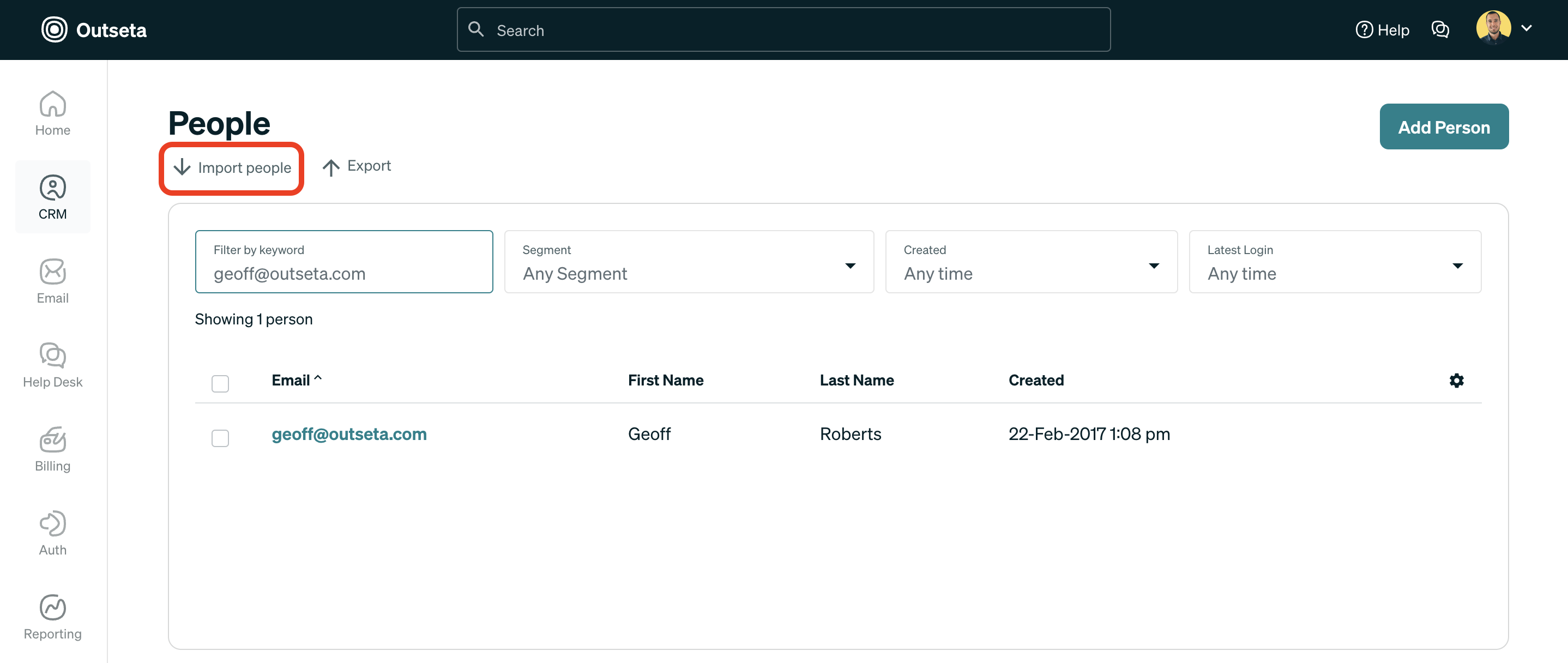Check the checkbox next to geoff@outseta.com

pos(220,437)
